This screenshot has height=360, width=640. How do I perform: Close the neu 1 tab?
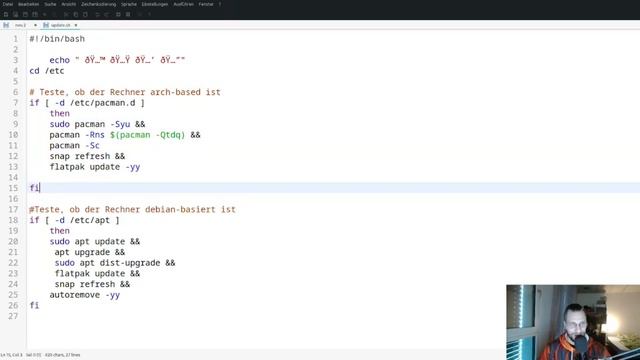(x=35, y=25)
